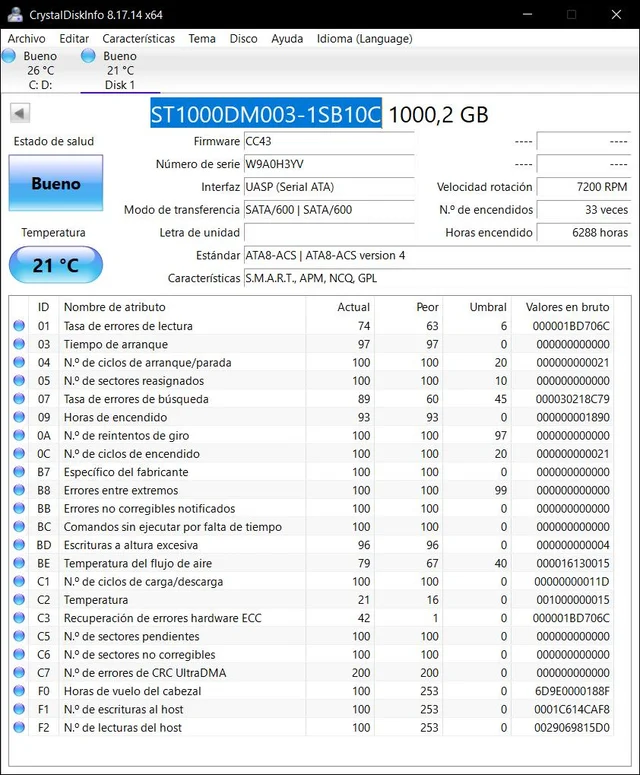Select raw value 000030218C79
This screenshot has height=775, width=640.
coord(572,399)
